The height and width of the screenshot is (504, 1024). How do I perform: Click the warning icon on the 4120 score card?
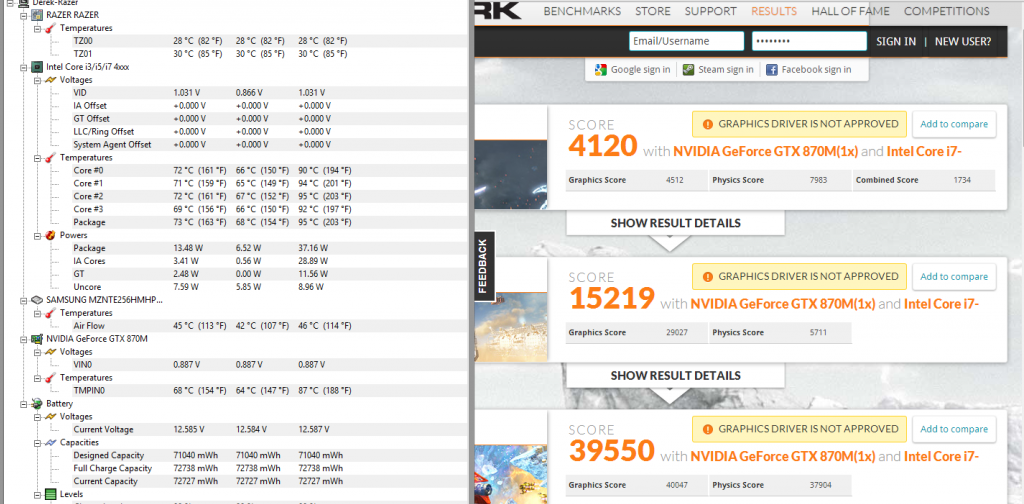pos(708,124)
